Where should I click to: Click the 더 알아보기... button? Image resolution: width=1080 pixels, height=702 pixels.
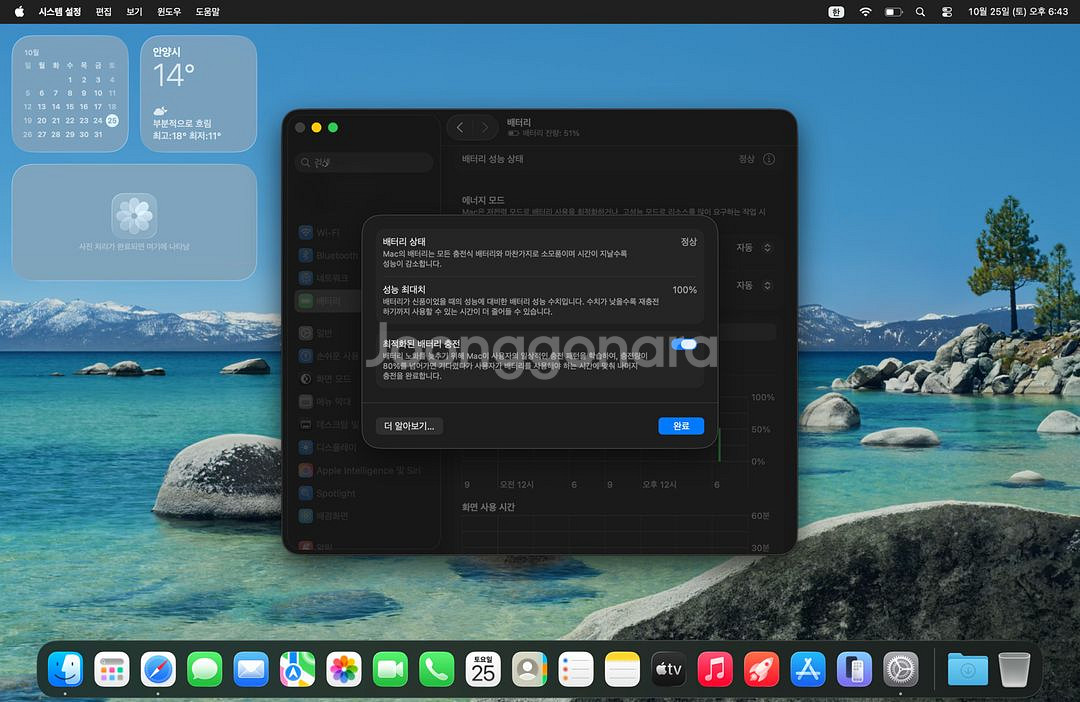coord(410,426)
